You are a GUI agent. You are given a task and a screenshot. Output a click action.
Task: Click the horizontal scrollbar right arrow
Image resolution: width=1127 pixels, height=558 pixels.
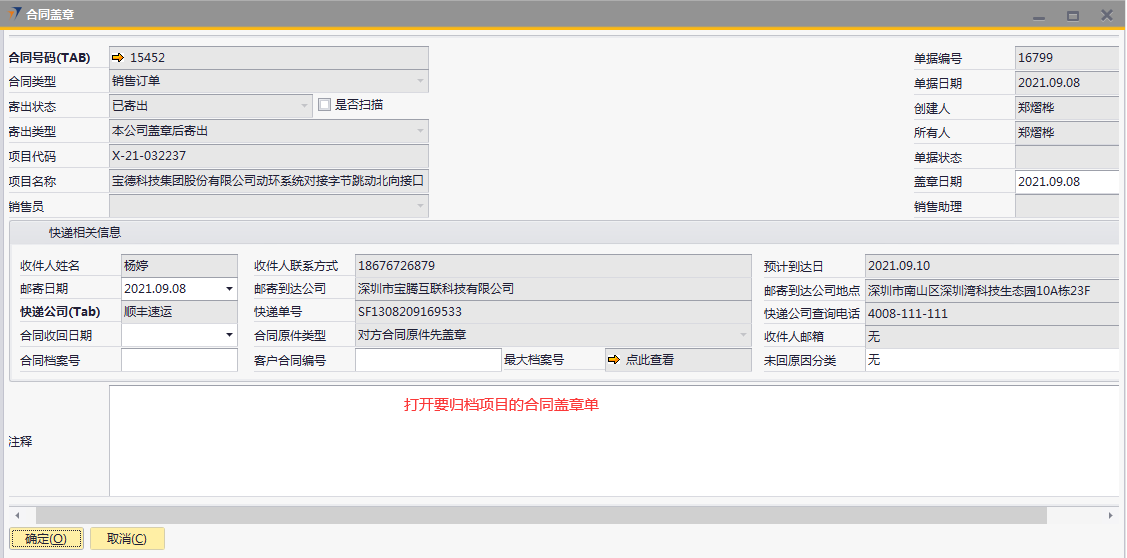tap(1110, 515)
